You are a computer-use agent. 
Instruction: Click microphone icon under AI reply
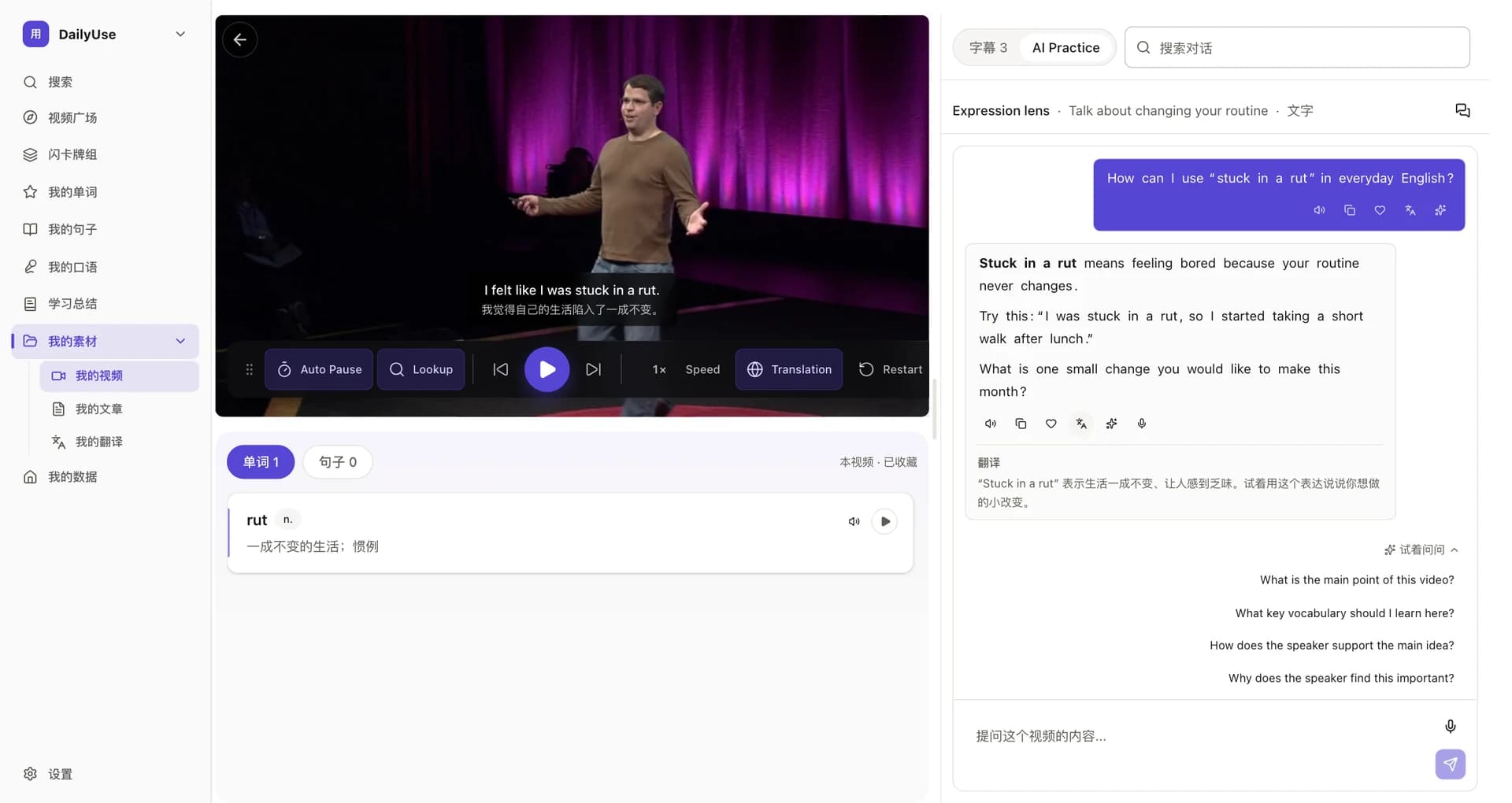[x=1141, y=424]
